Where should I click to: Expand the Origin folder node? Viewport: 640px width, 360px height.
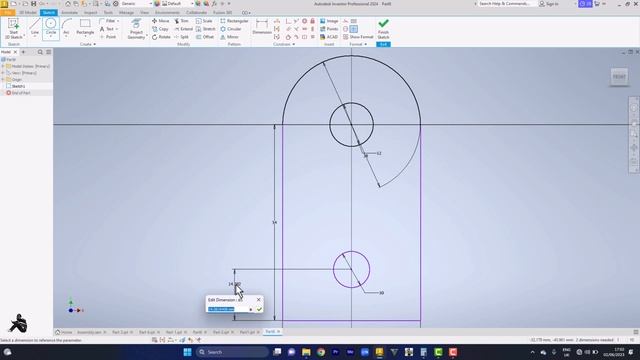tap(3, 80)
